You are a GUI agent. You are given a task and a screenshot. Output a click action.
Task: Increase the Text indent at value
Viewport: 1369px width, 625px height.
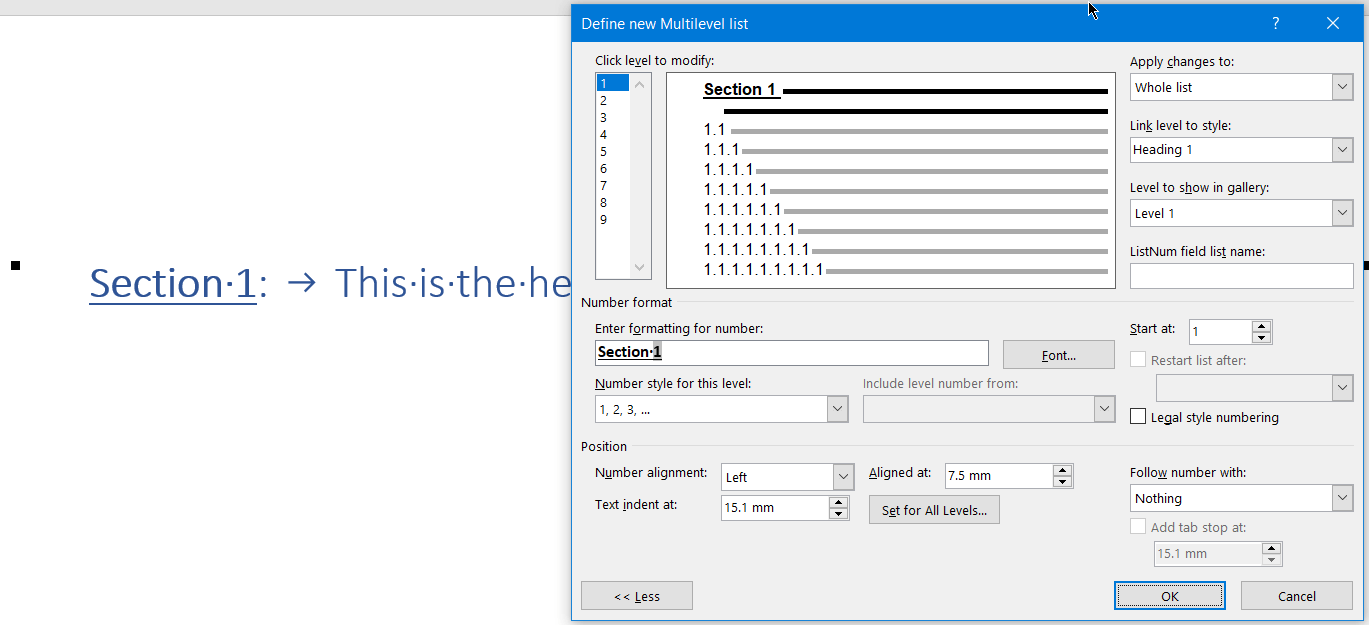point(839,501)
